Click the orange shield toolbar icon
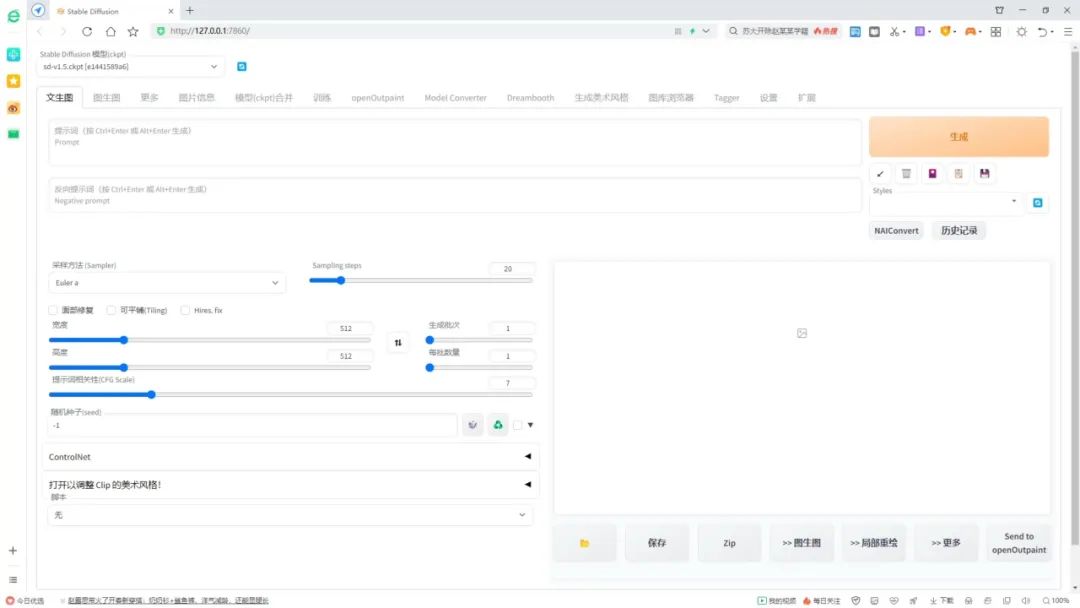The image size is (1080, 608). (x=945, y=31)
